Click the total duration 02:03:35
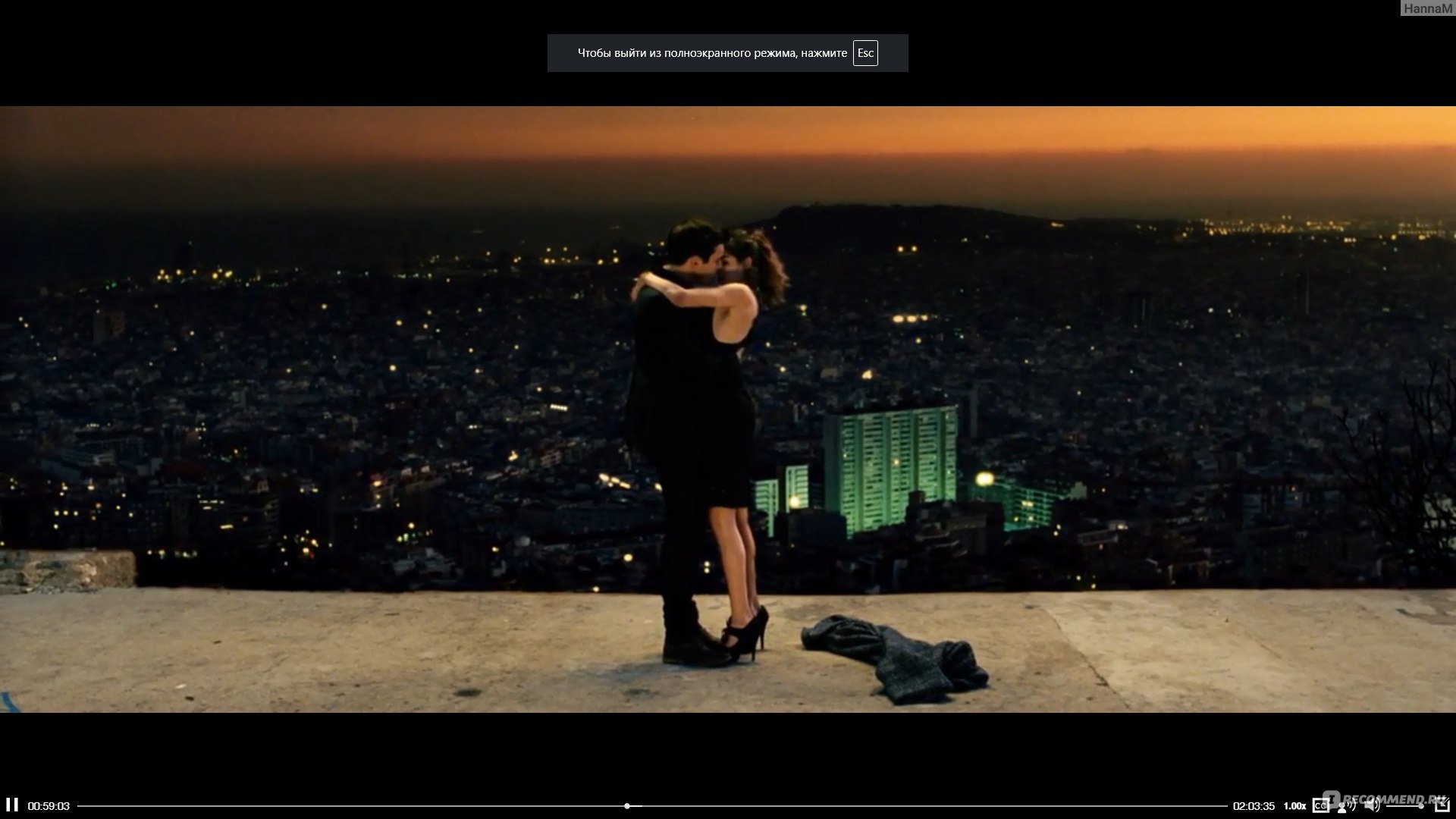 [1254, 806]
